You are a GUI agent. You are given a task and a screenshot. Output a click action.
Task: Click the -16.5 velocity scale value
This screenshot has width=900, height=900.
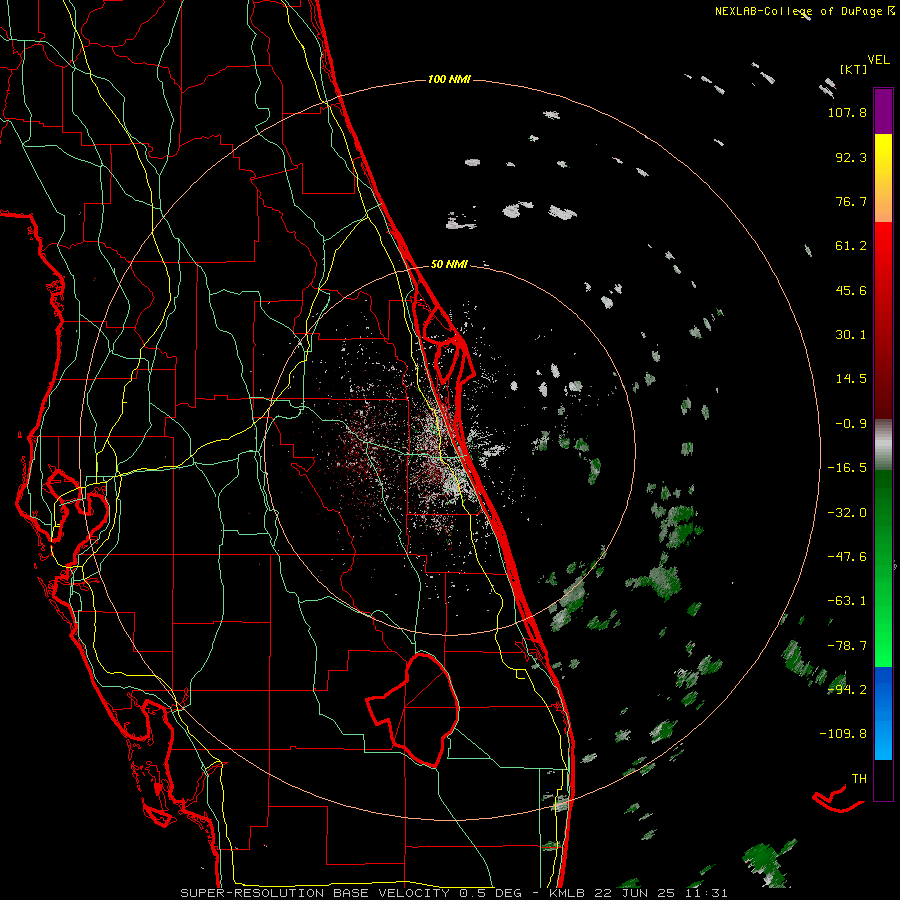coord(847,468)
